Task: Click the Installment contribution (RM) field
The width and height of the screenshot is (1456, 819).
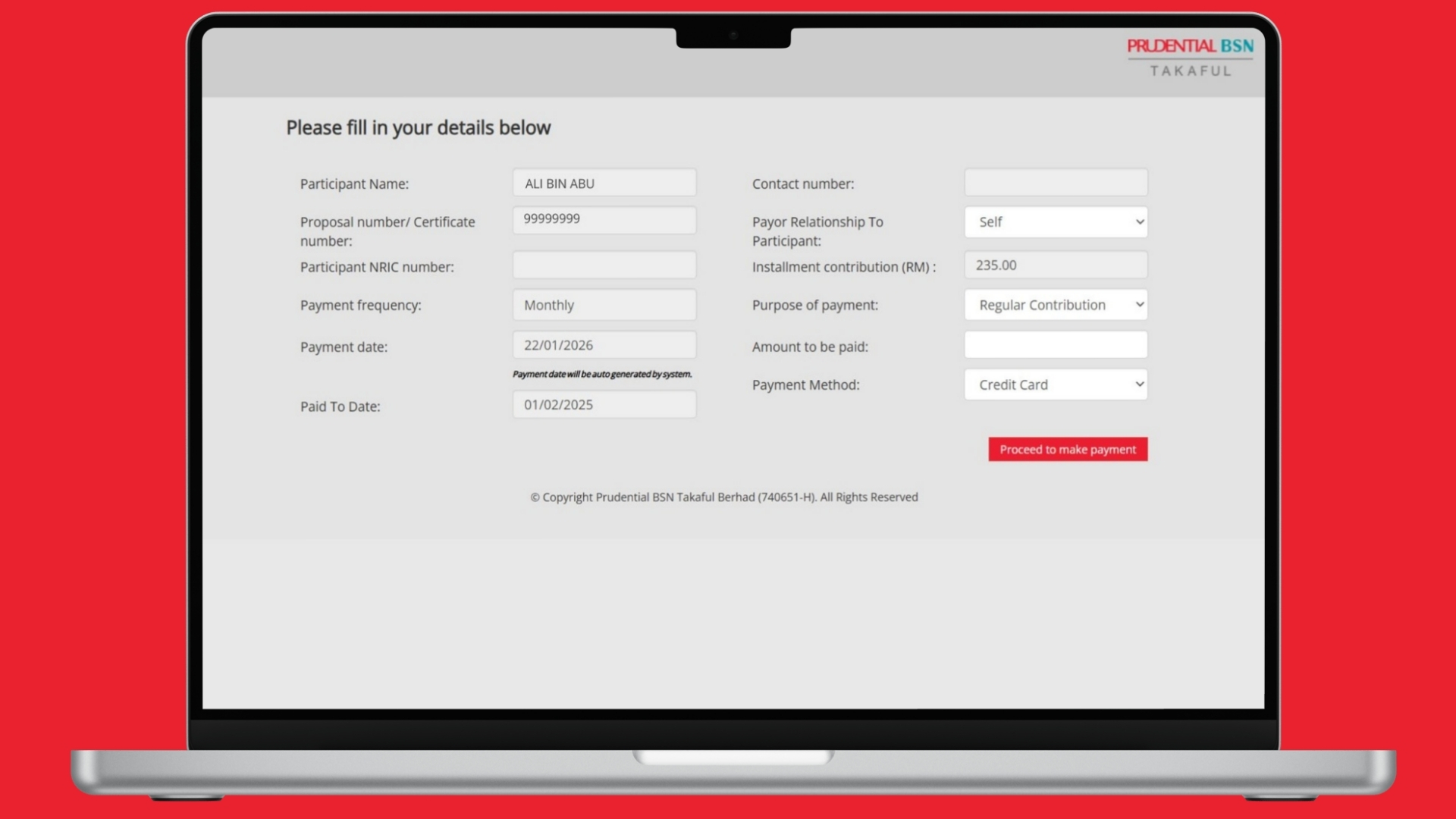Action: tap(1056, 265)
